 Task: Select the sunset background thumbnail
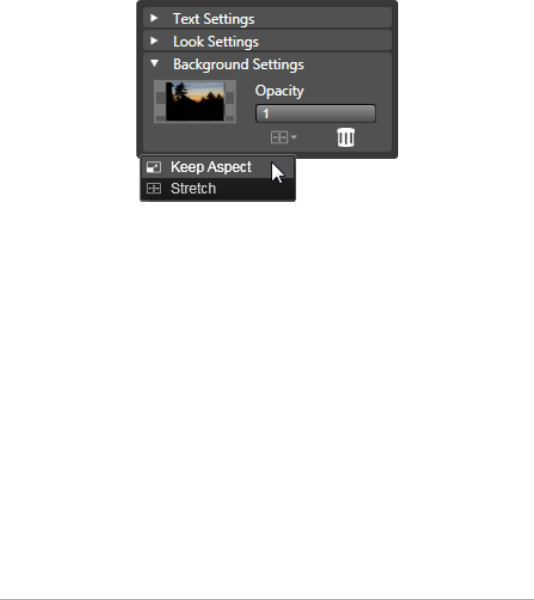point(195,101)
